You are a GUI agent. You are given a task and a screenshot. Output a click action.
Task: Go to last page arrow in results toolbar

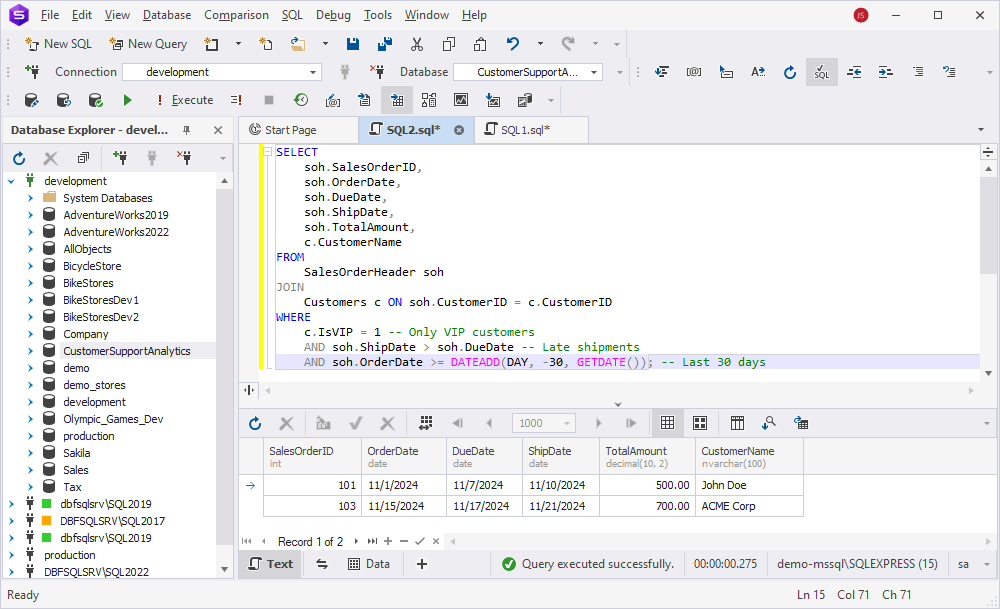[631, 423]
